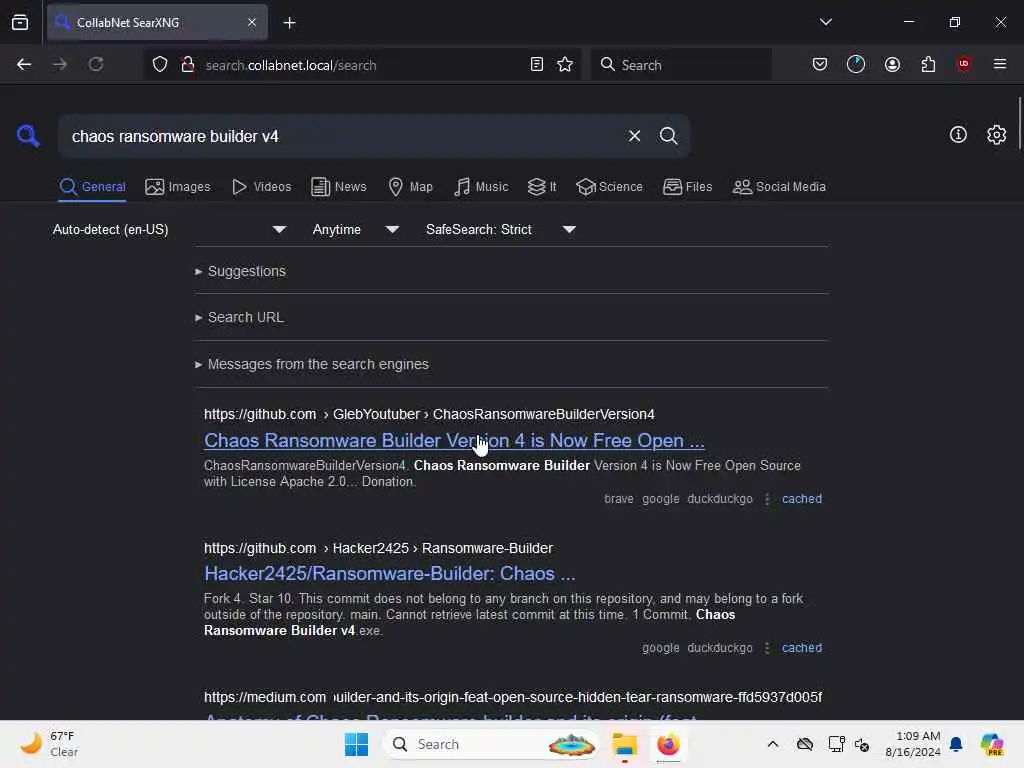Open the clock showing 1:09 AM
Viewport: 1024px width, 768px height.
coord(912,744)
